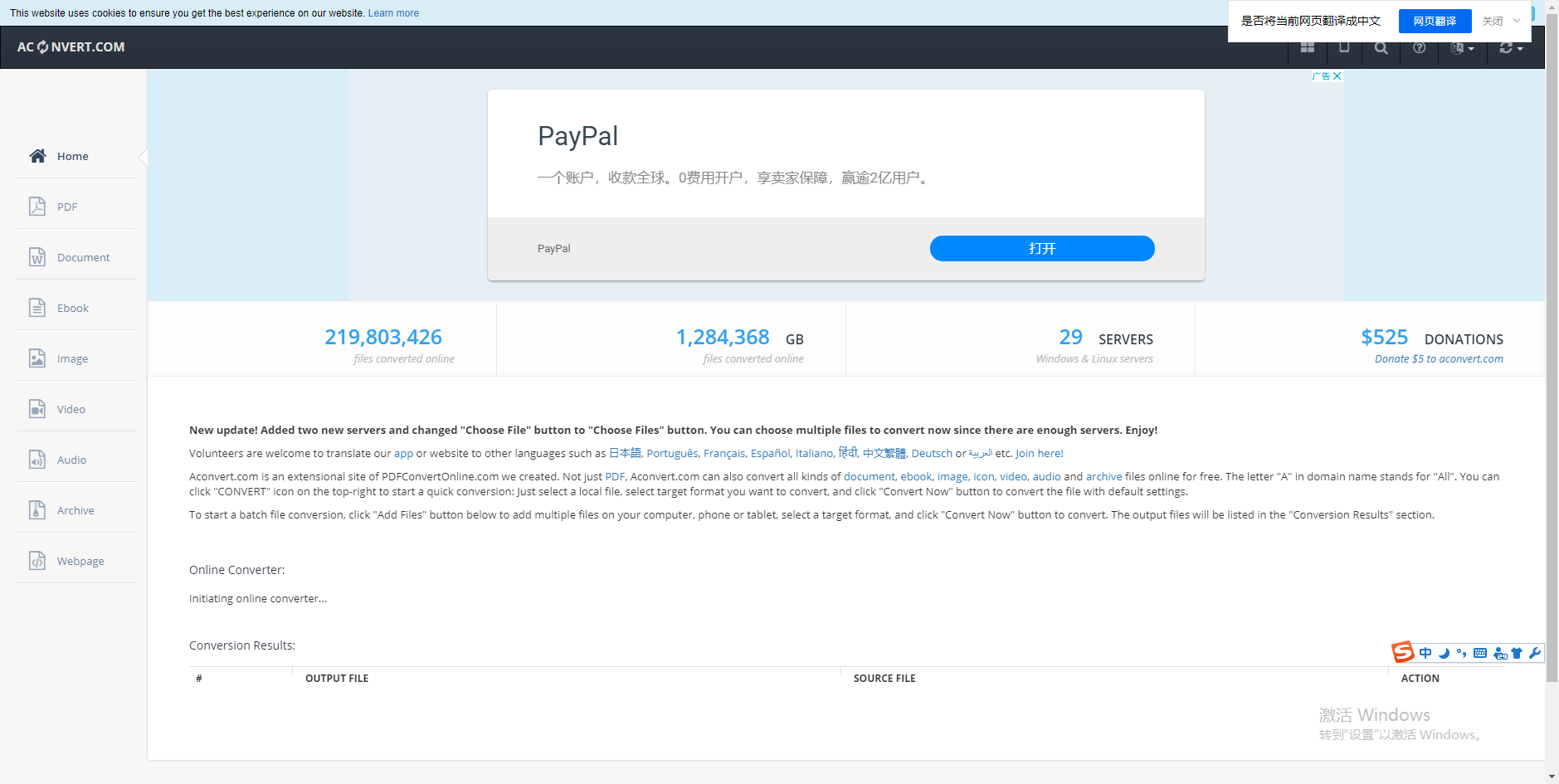This screenshot has width=1559, height=784.
Task: Click the Français language link
Action: tap(724, 453)
